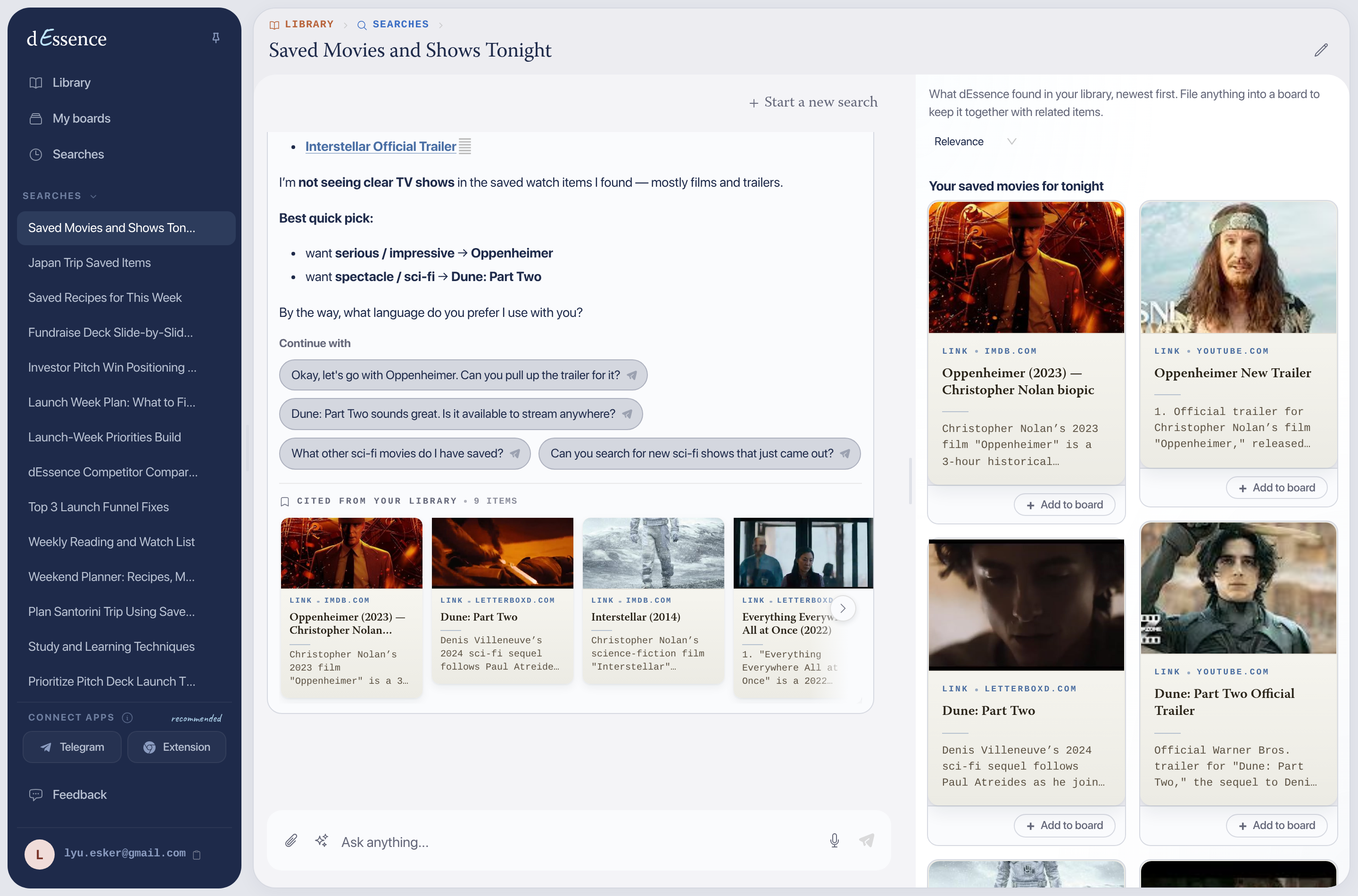The height and width of the screenshot is (896, 1358).
Task: Collapse the SEARCHES section chevron
Action: click(x=93, y=196)
